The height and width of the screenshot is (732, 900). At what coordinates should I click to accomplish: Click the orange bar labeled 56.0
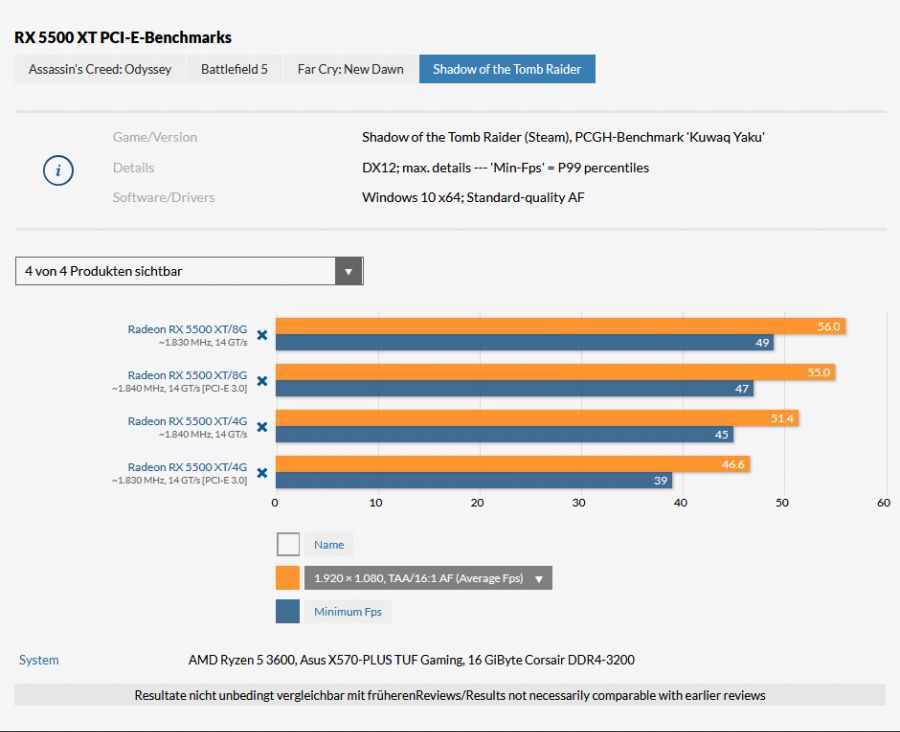pos(560,326)
